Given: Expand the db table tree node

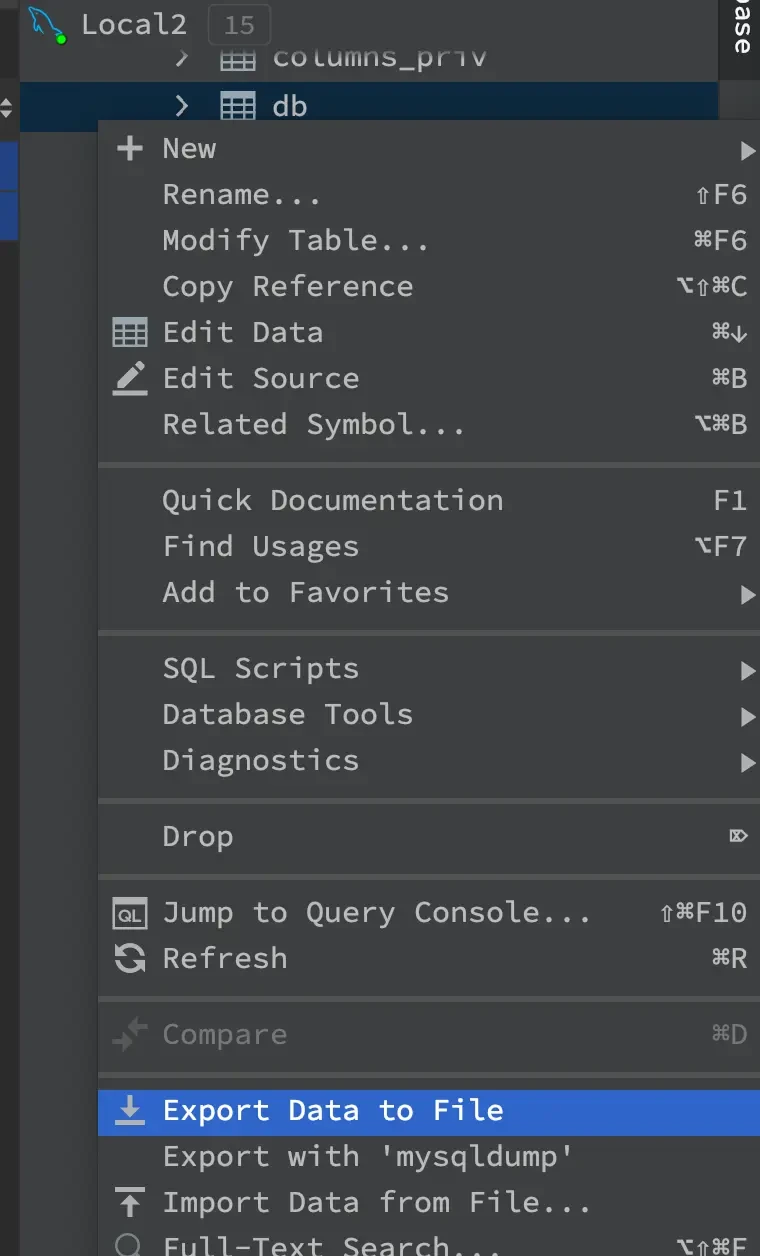Looking at the screenshot, I should (181, 106).
